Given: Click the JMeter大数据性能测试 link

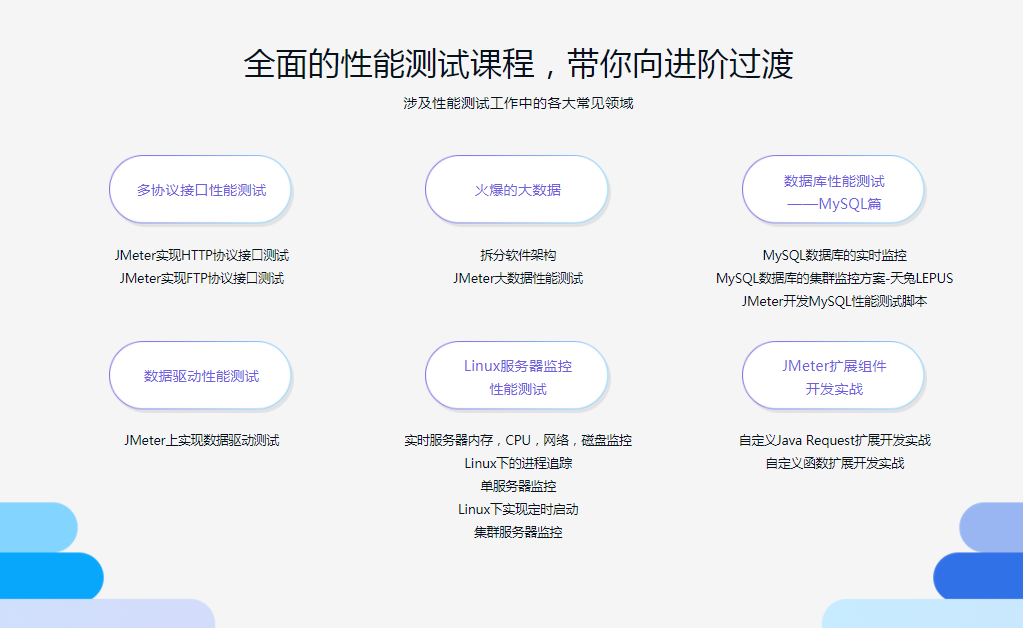Looking at the screenshot, I should point(517,279).
